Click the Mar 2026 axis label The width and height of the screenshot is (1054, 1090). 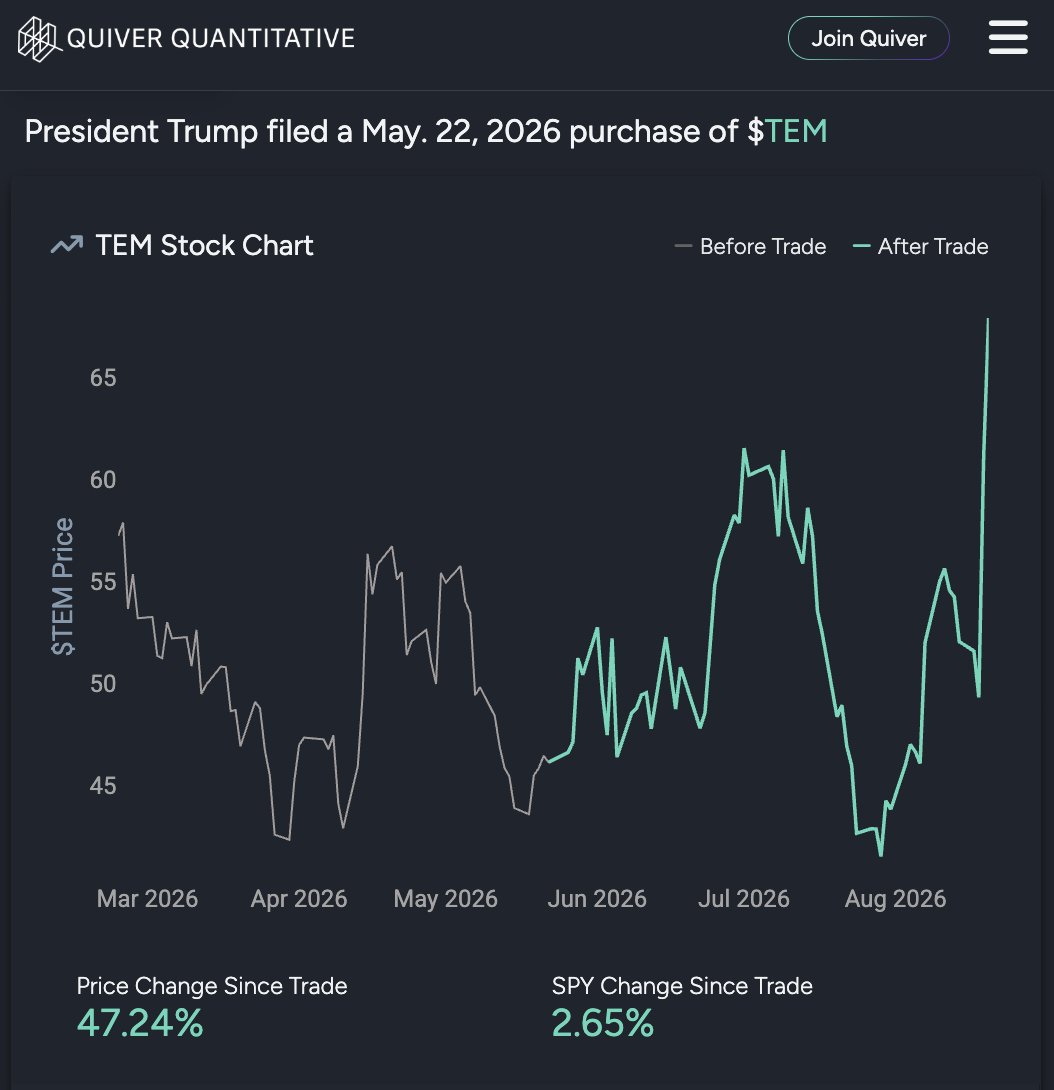147,899
